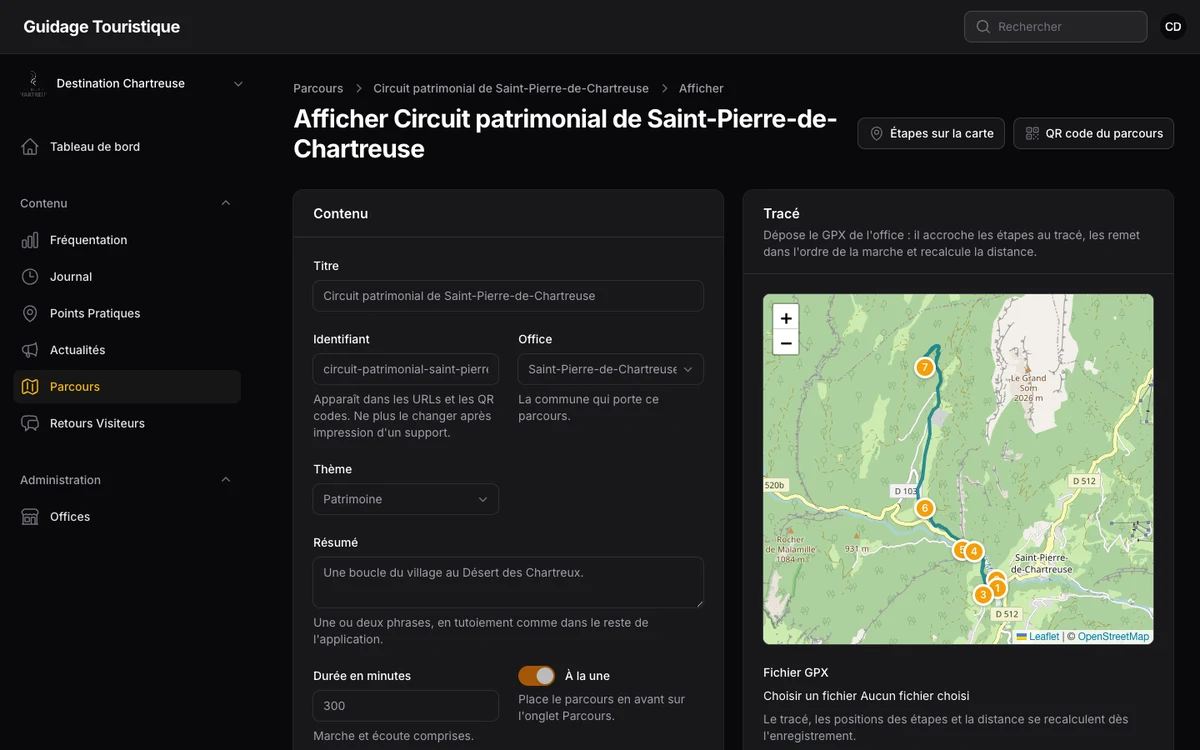The width and height of the screenshot is (1200, 750).
Task: Focus the Rechercher search box
Action: coord(1055,27)
